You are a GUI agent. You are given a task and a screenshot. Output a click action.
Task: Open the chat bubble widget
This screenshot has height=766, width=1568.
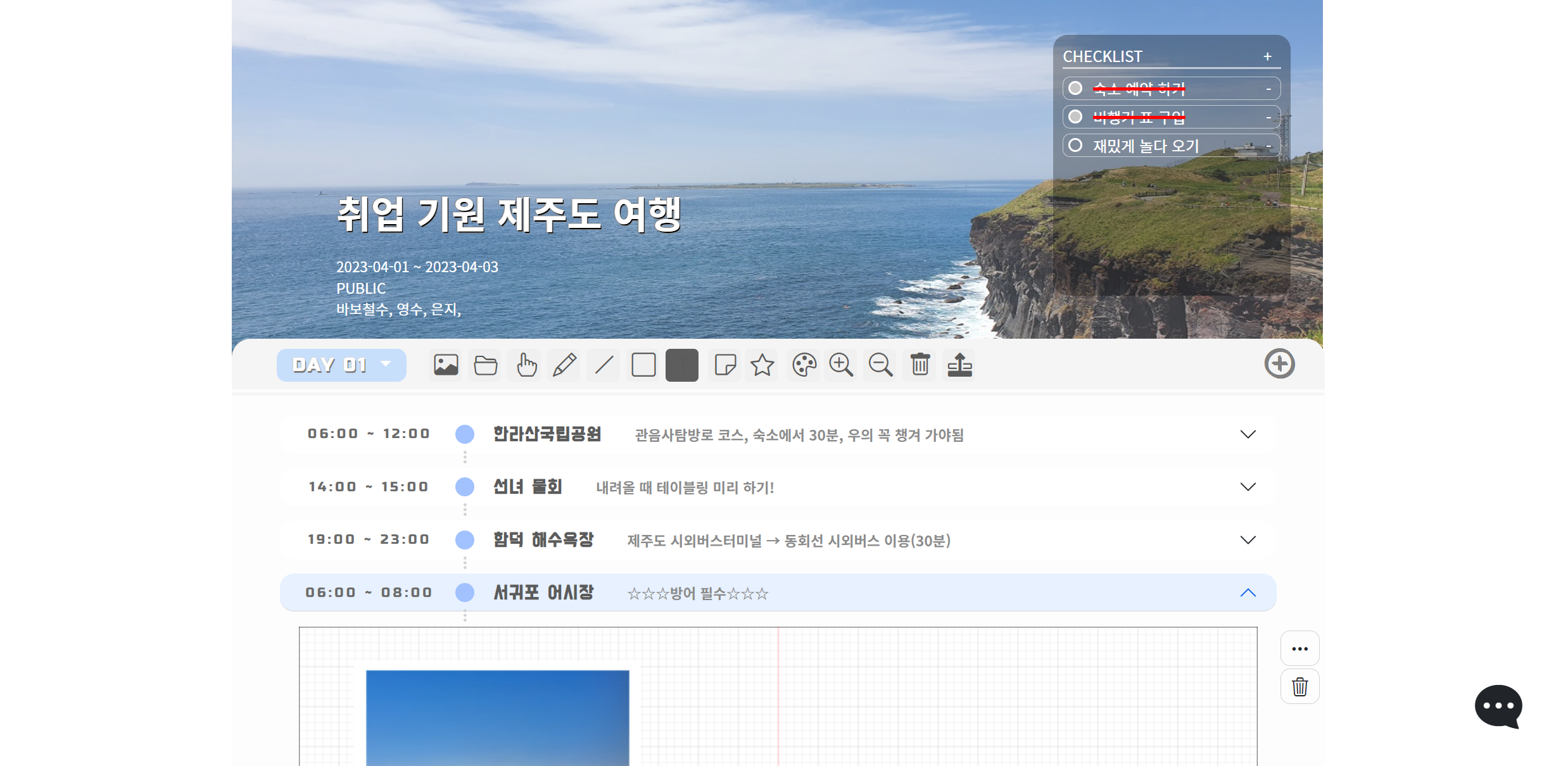[x=1498, y=706]
